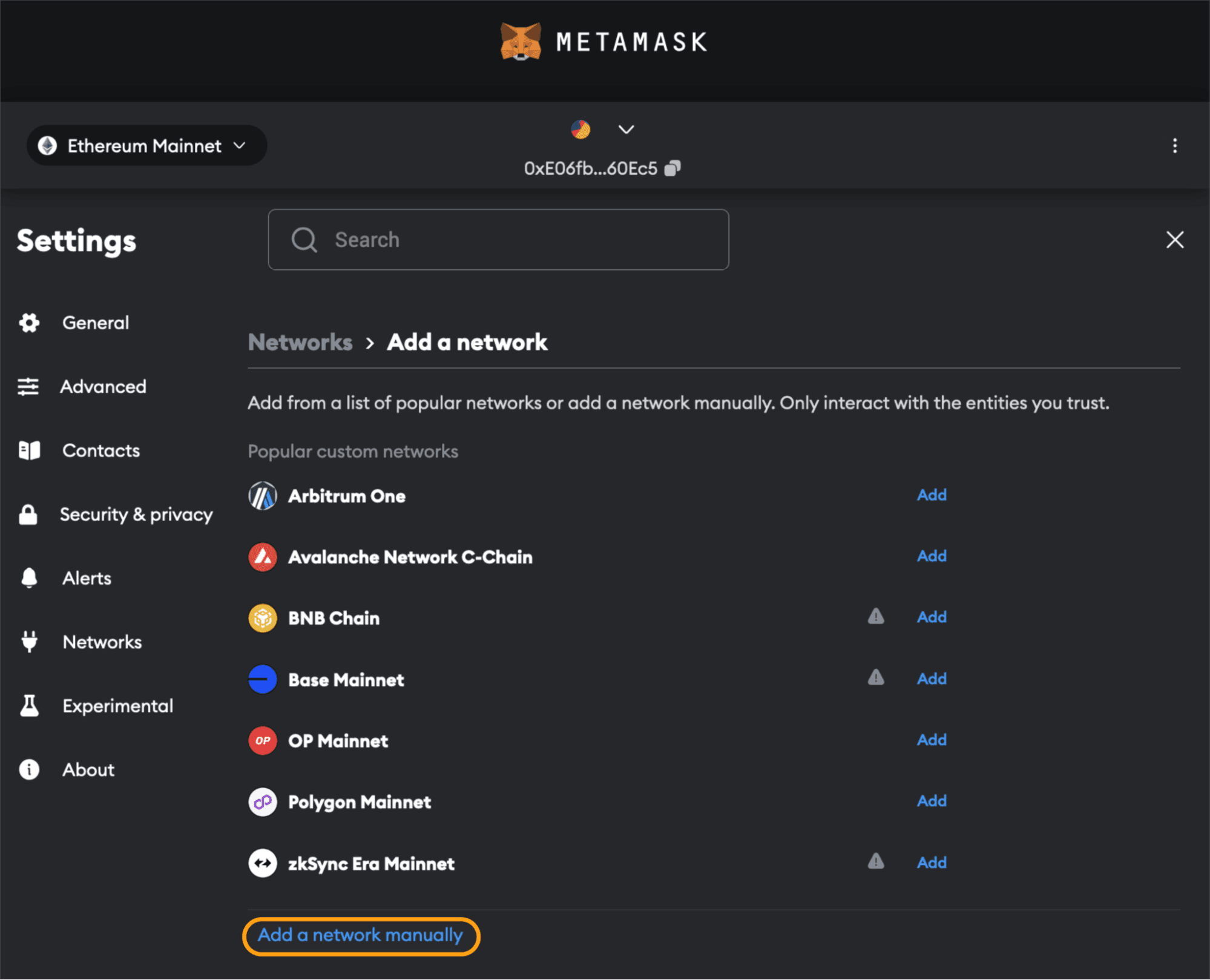Open the three-dot account options menu
Screen dimensions: 1210x980
(x=1174, y=145)
